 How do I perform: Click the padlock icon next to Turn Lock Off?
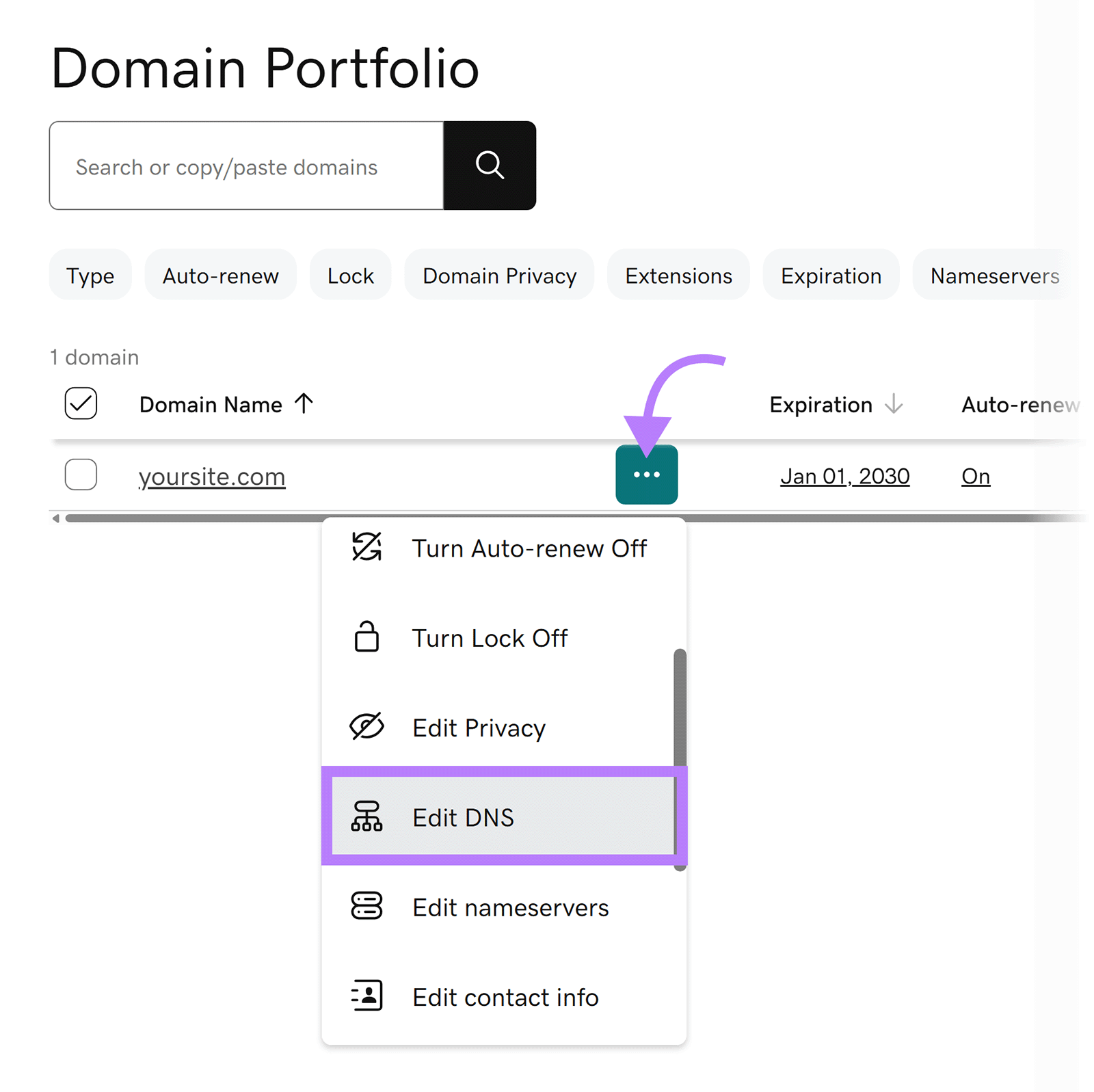point(366,637)
